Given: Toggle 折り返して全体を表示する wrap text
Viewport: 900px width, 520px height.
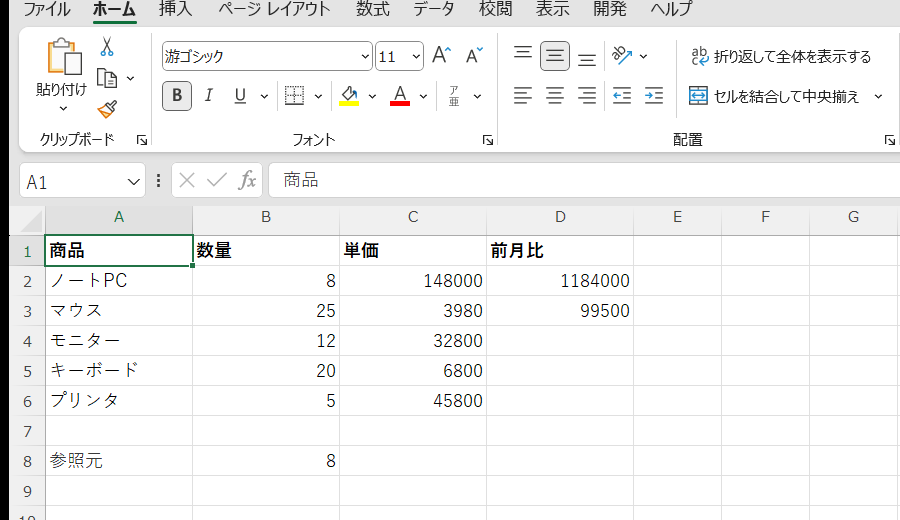Looking at the screenshot, I should (x=781, y=56).
